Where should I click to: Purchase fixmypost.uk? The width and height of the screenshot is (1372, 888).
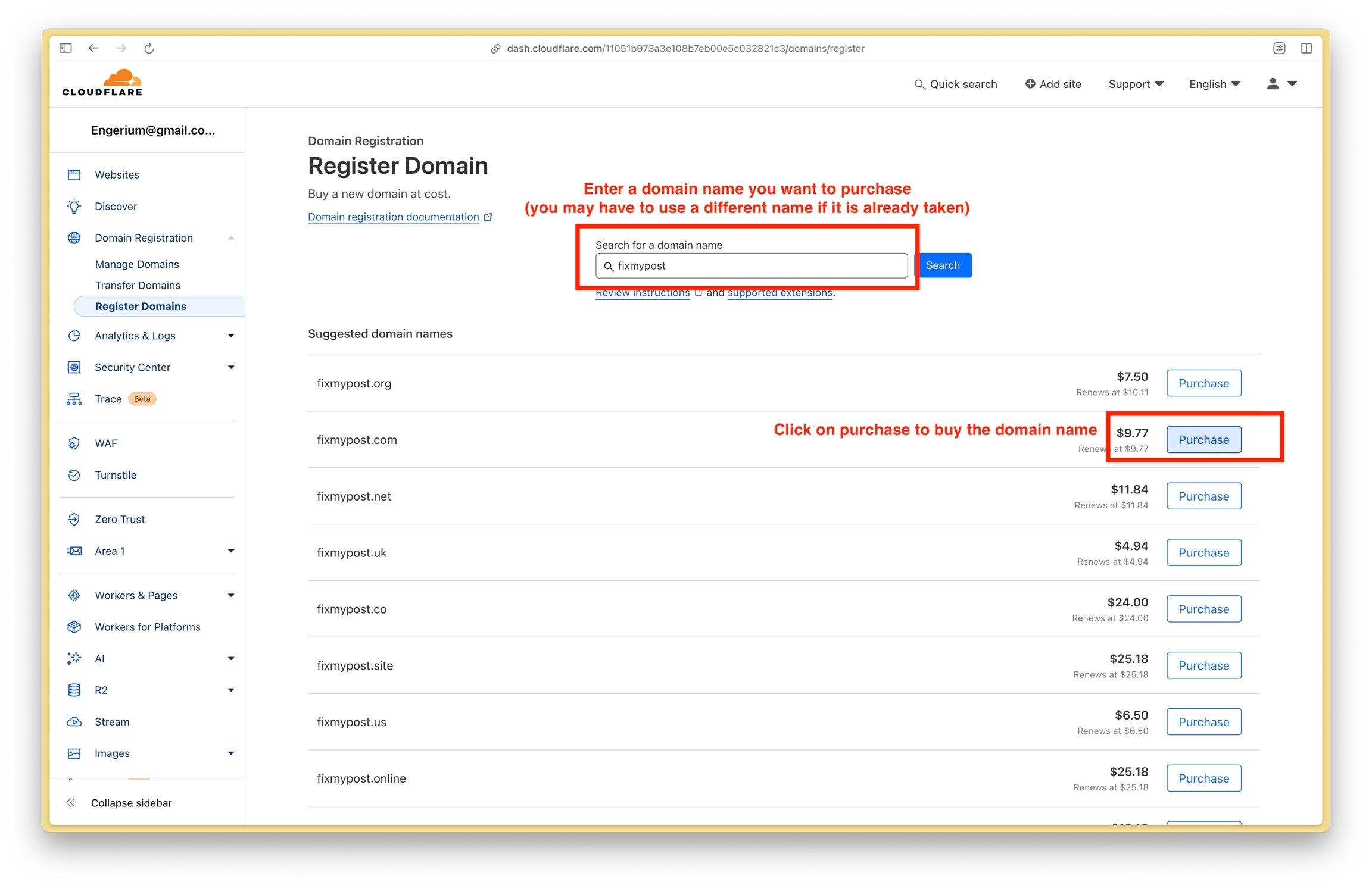tap(1203, 552)
